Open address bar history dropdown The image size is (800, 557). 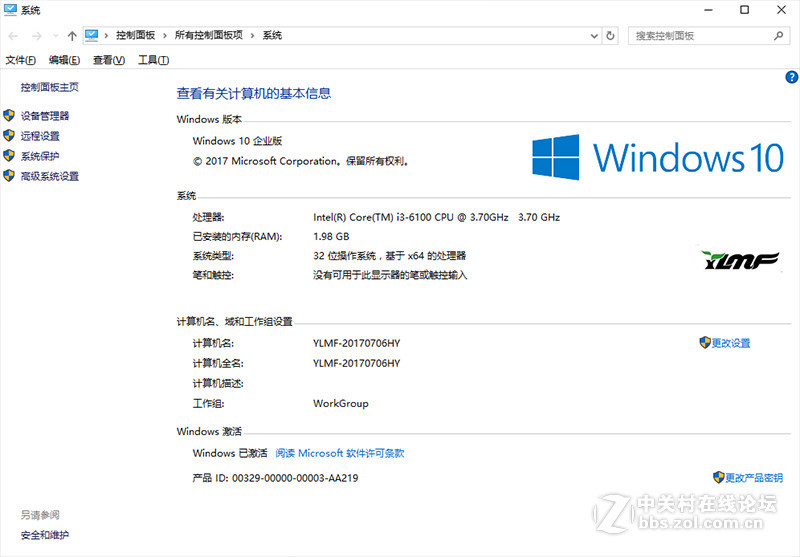pyautogui.click(x=594, y=36)
